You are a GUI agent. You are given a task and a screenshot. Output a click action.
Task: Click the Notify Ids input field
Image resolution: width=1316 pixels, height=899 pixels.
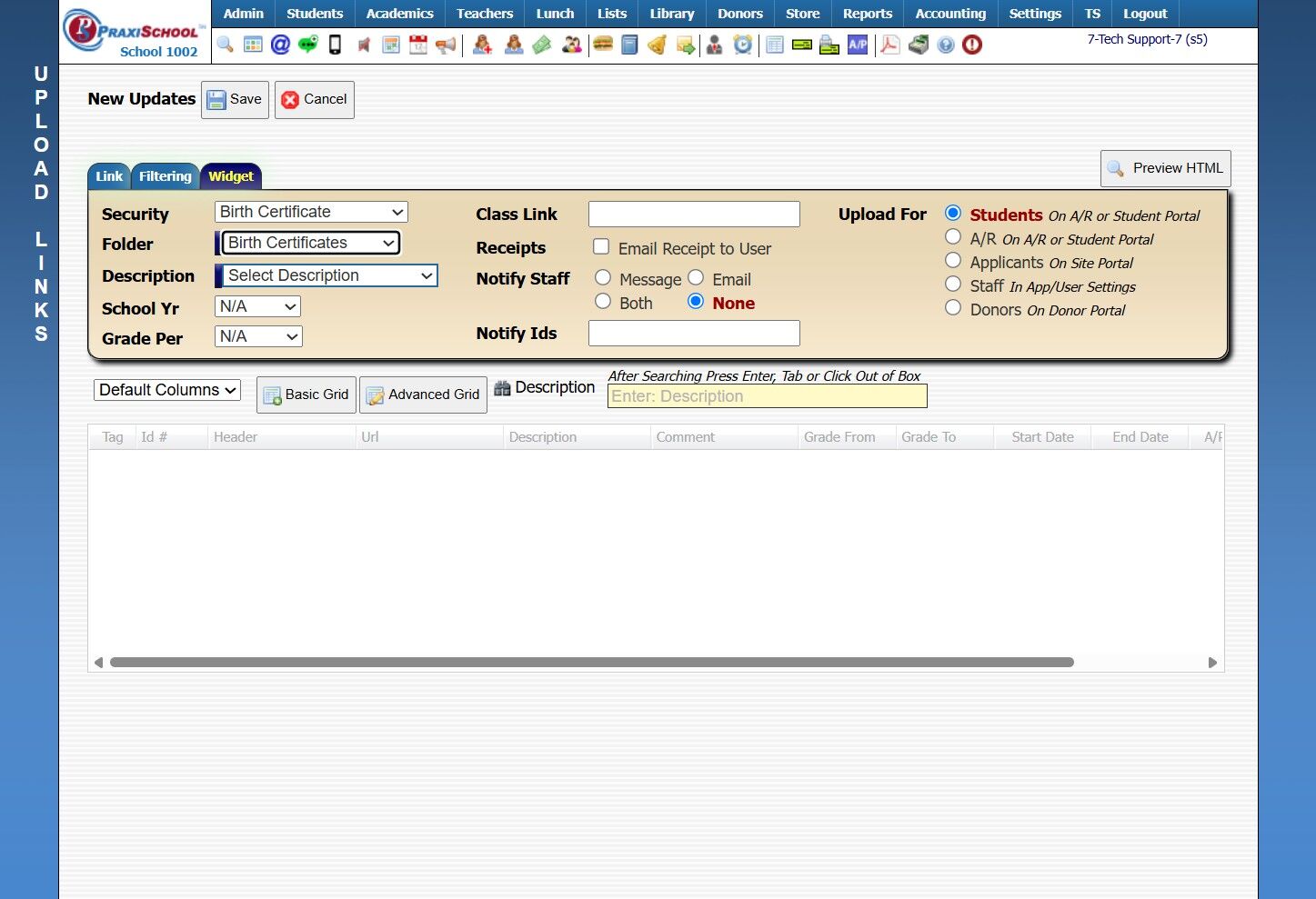pos(694,334)
